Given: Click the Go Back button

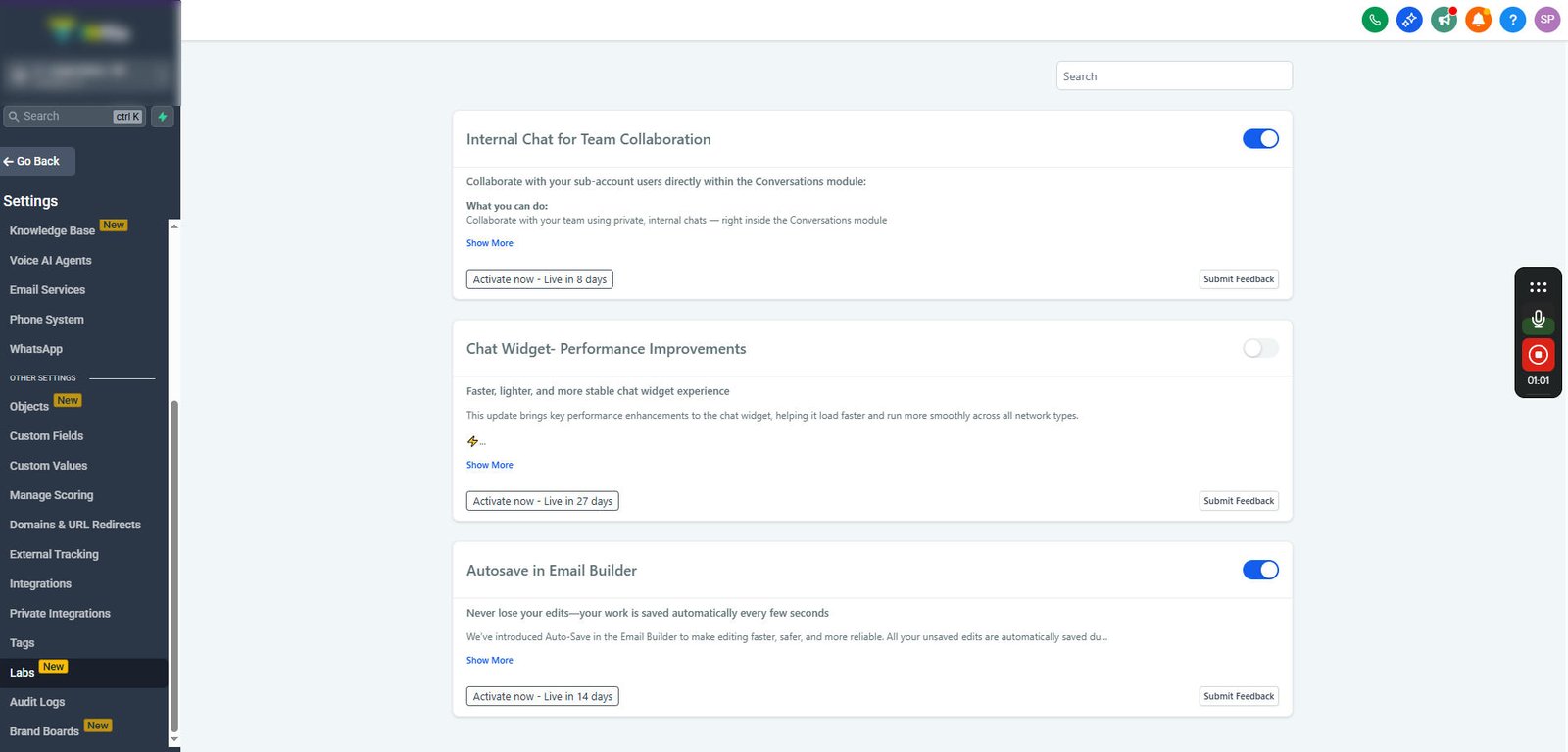Looking at the screenshot, I should tap(37, 162).
